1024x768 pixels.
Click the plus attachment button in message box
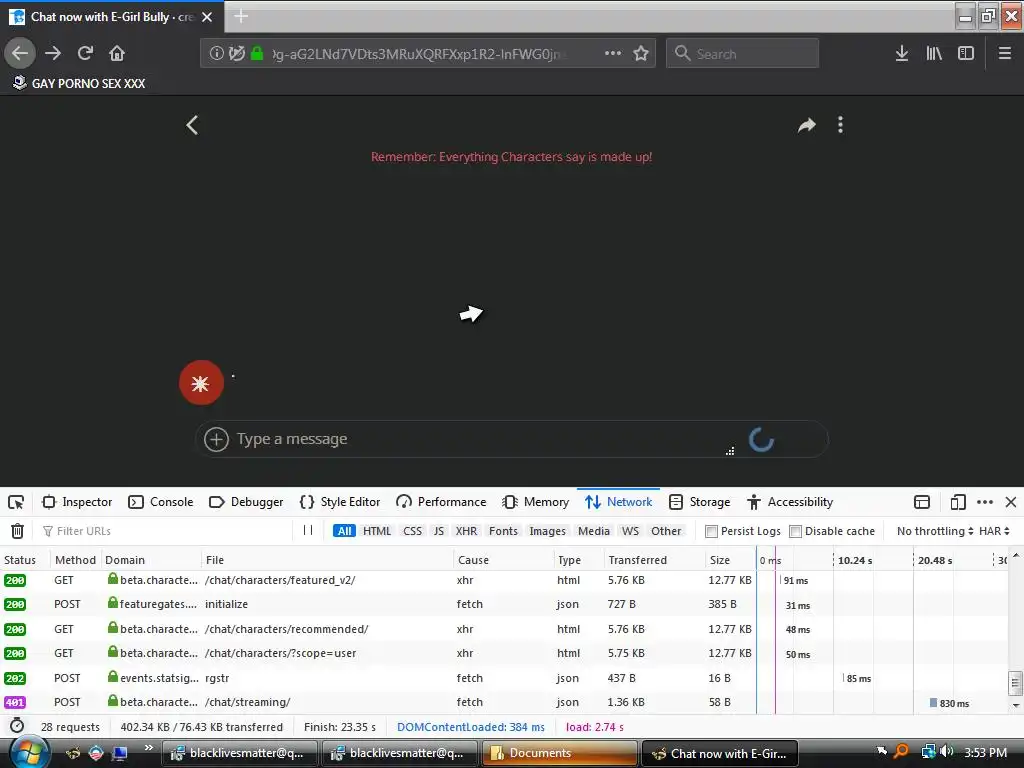pyautogui.click(x=216, y=439)
